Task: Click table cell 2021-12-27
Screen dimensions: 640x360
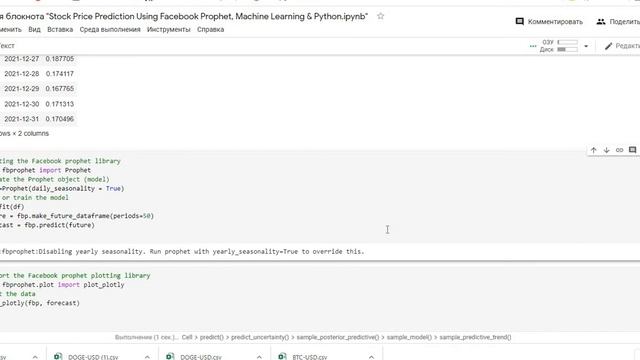Action: [x=22, y=59]
